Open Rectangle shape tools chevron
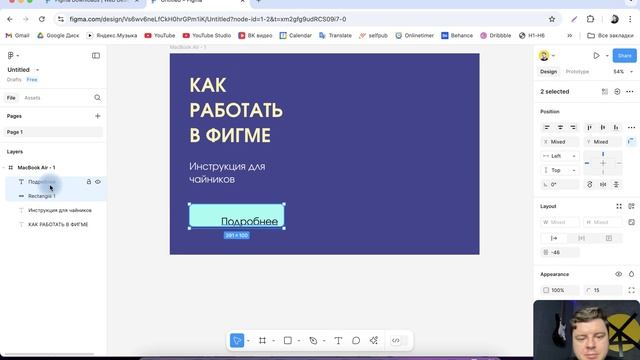 (x=299, y=340)
